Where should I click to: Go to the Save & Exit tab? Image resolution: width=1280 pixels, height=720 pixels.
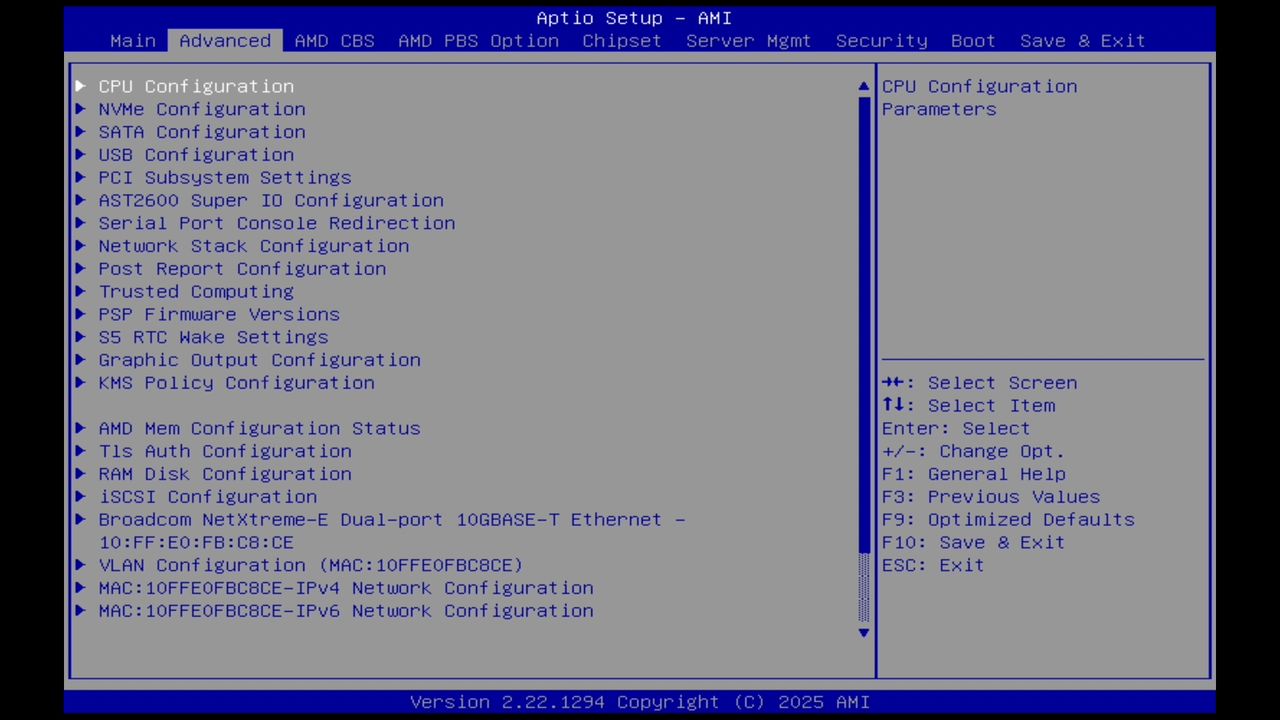[1082, 41]
